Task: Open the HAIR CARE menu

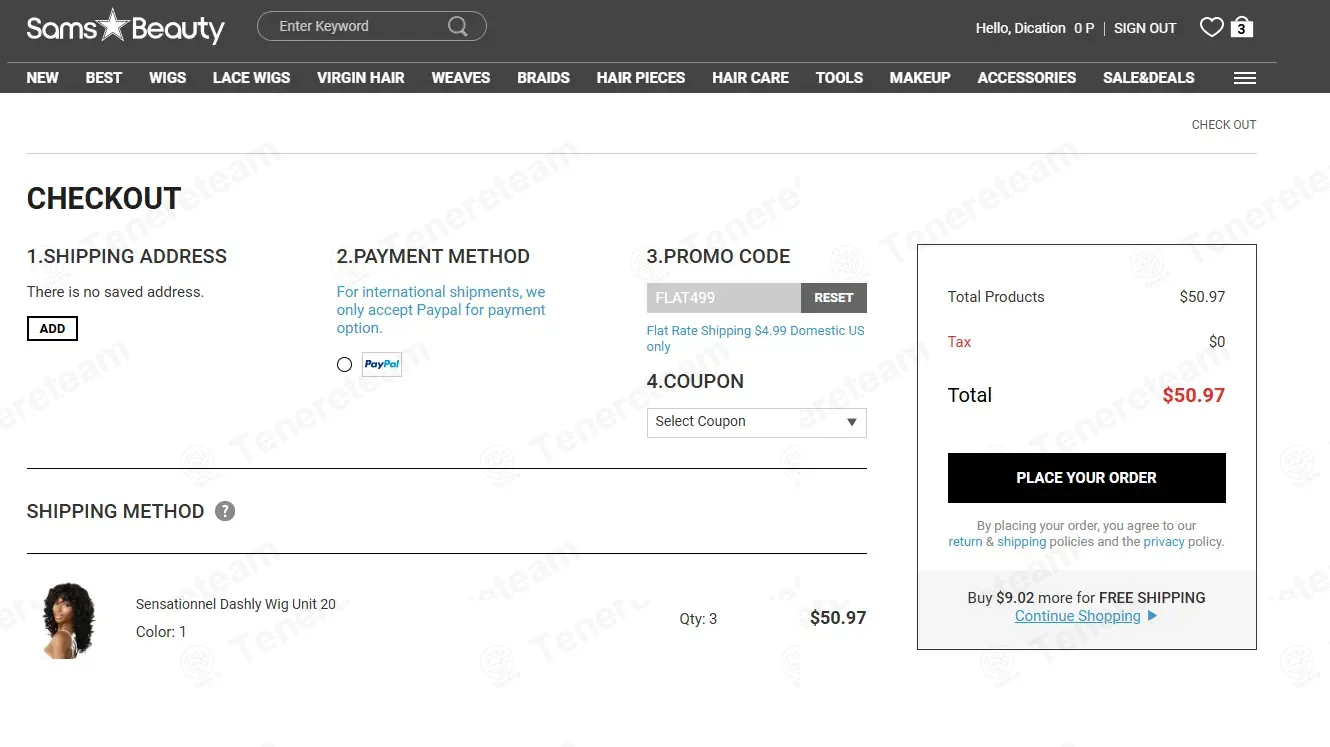Action: coord(750,78)
